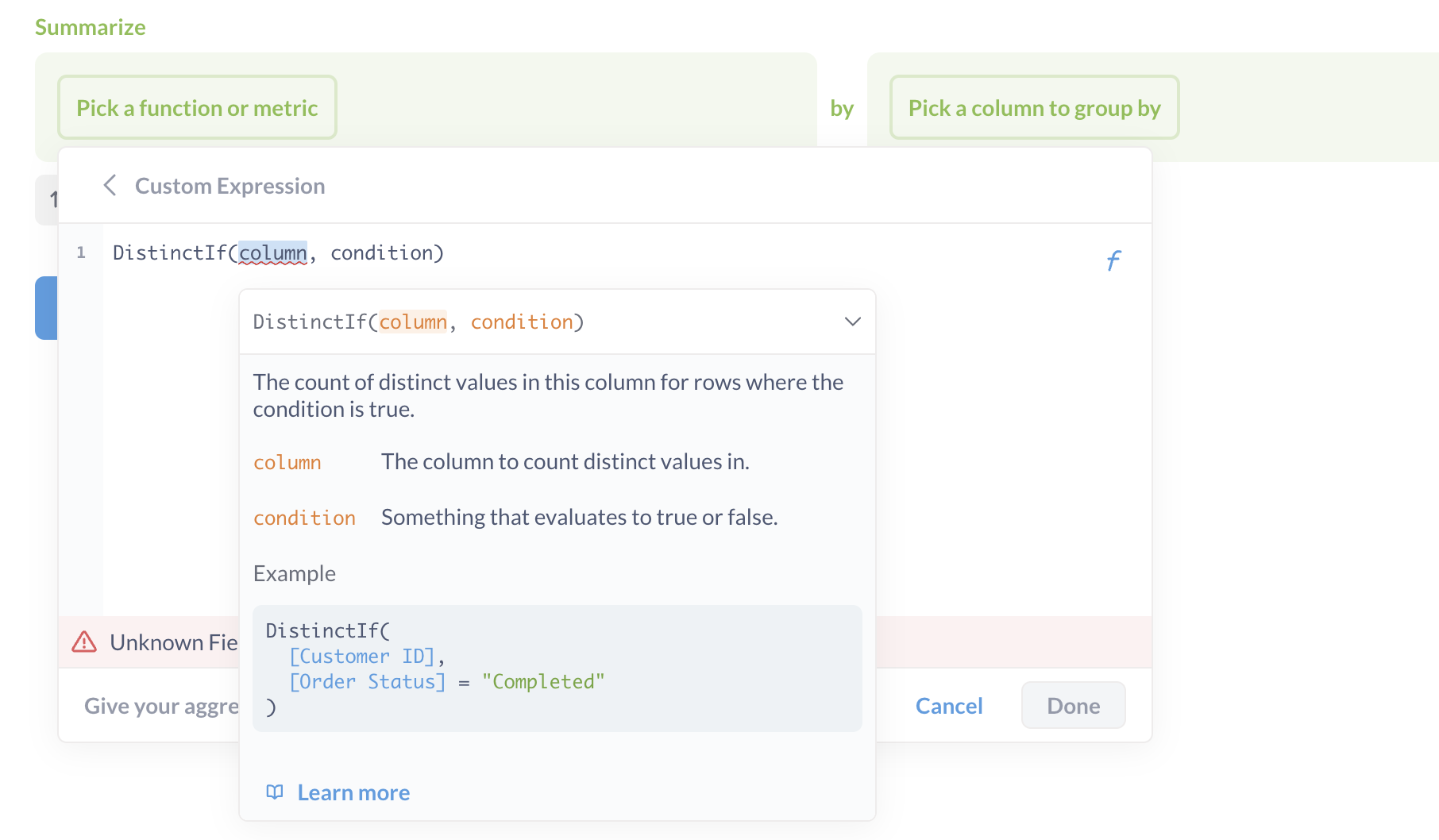Click the function reference f icon
The image size is (1439, 840).
pos(1113,260)
